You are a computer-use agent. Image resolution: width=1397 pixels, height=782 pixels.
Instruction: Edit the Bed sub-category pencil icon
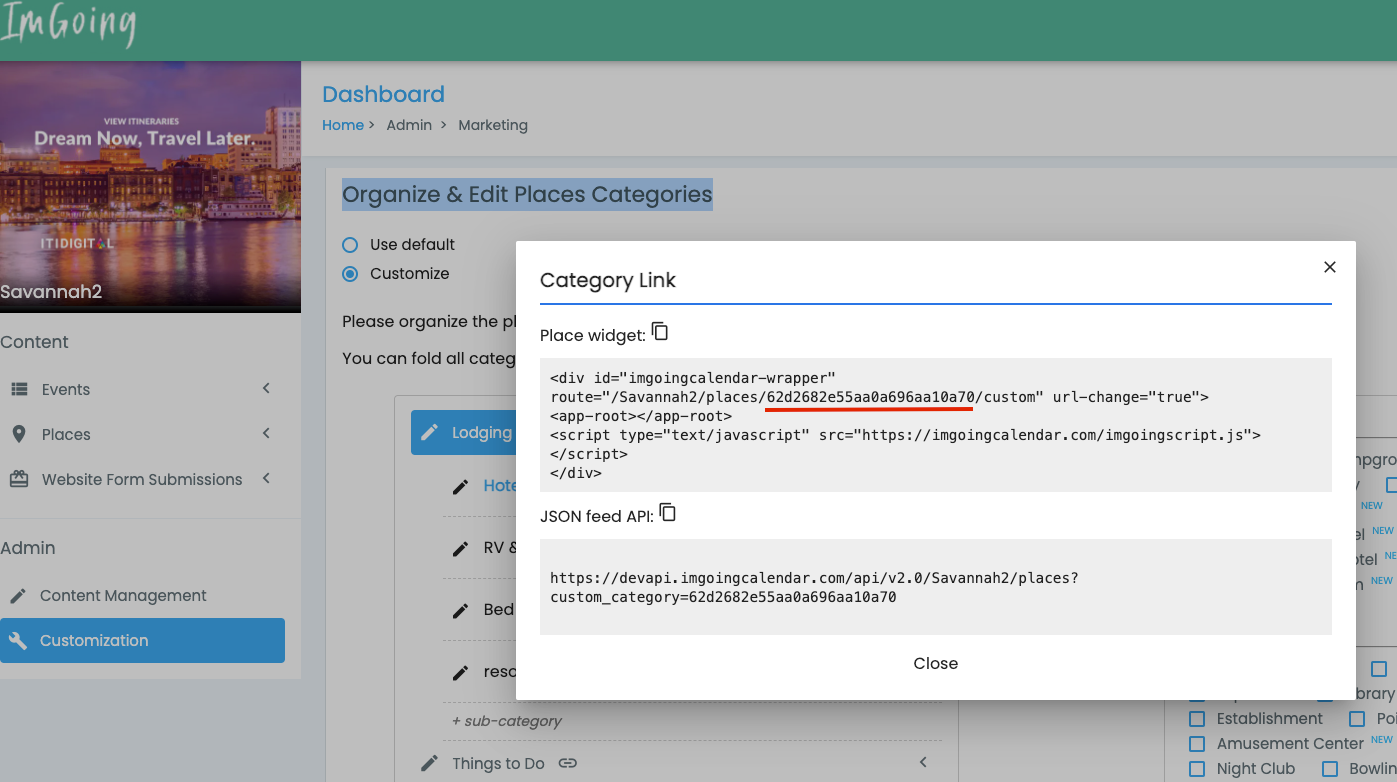[461, 610]
